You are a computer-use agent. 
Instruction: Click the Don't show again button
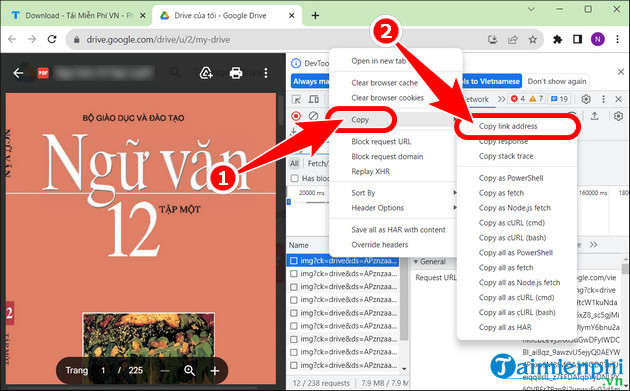[x=557, y=82]
